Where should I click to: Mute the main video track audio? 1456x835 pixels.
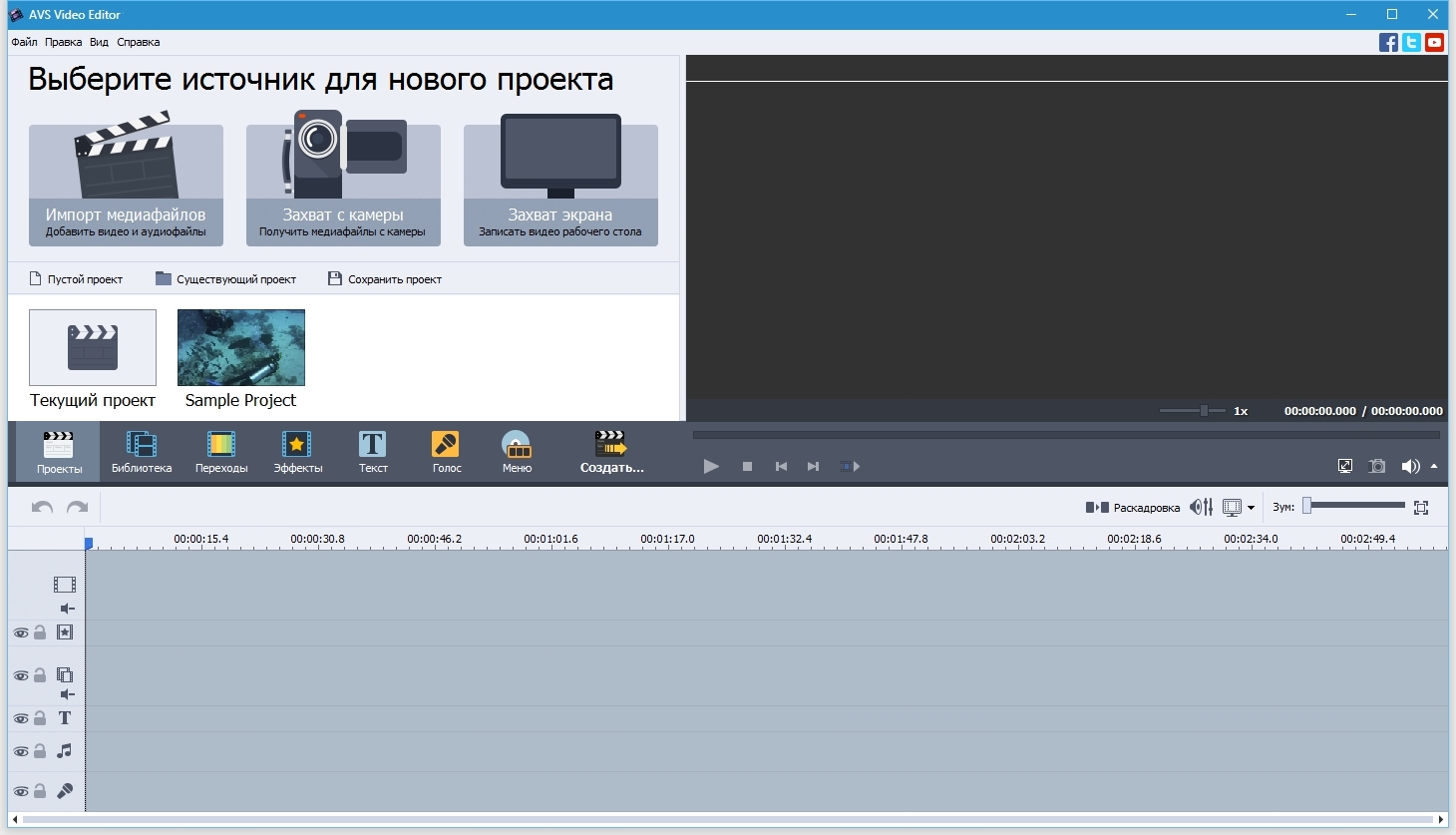coord(67,609)
